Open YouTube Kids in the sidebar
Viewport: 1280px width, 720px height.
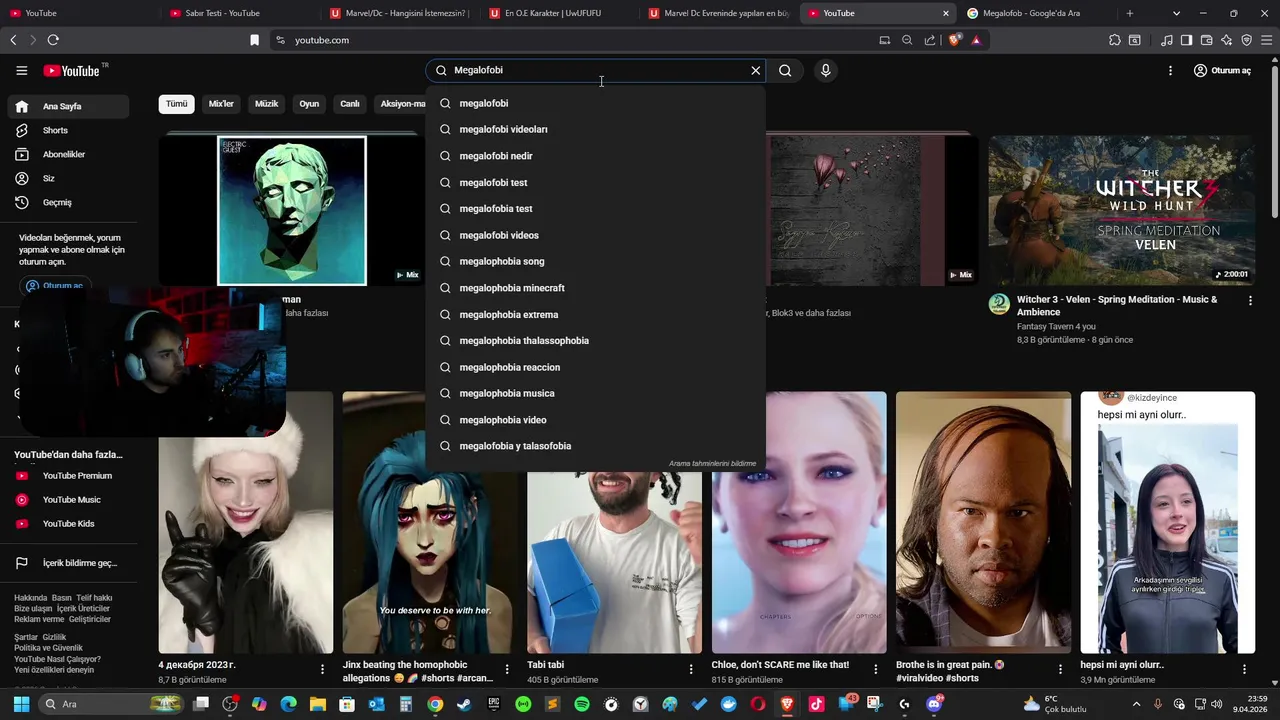(68, 524)
